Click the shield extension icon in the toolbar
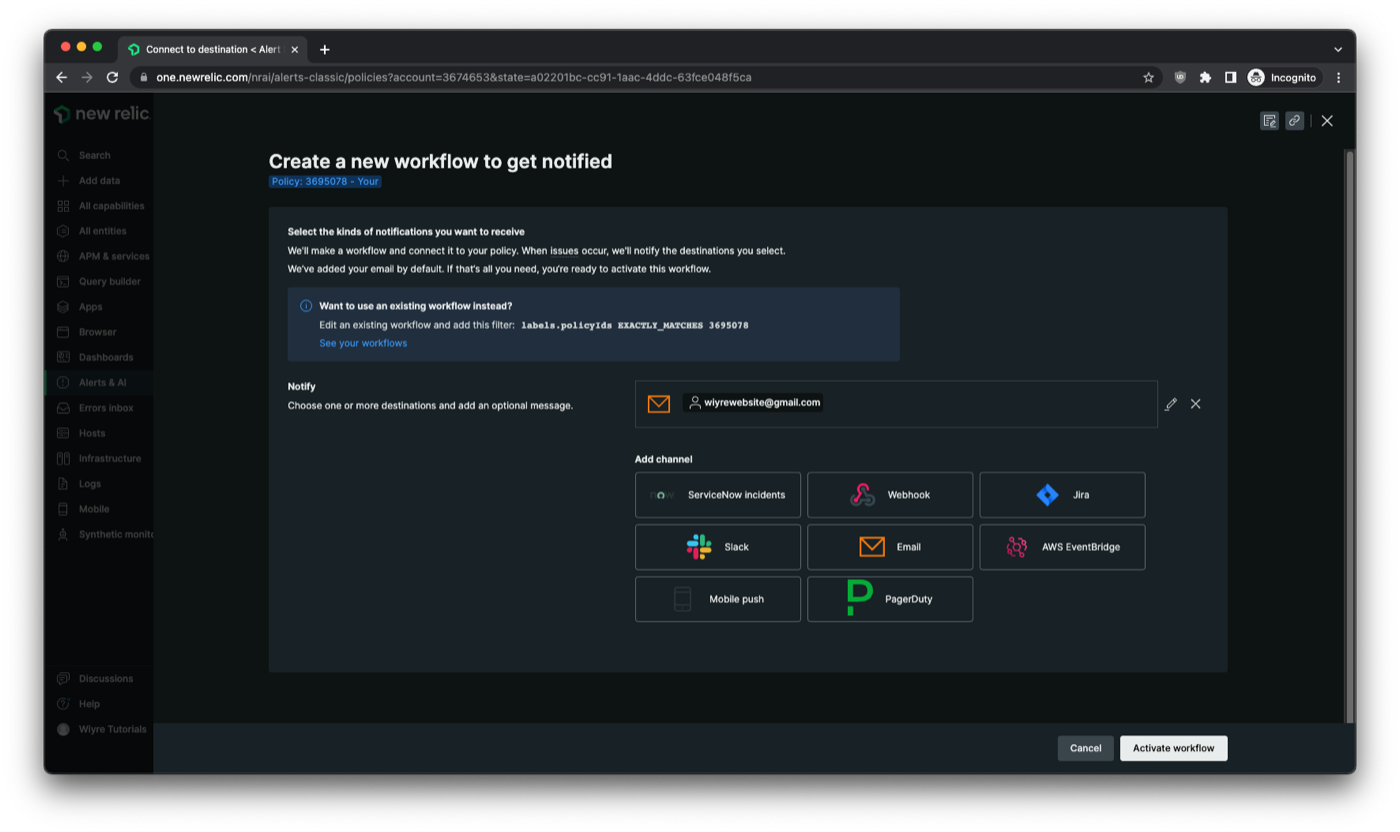 pyautogui.click(x=1180, y=77)
